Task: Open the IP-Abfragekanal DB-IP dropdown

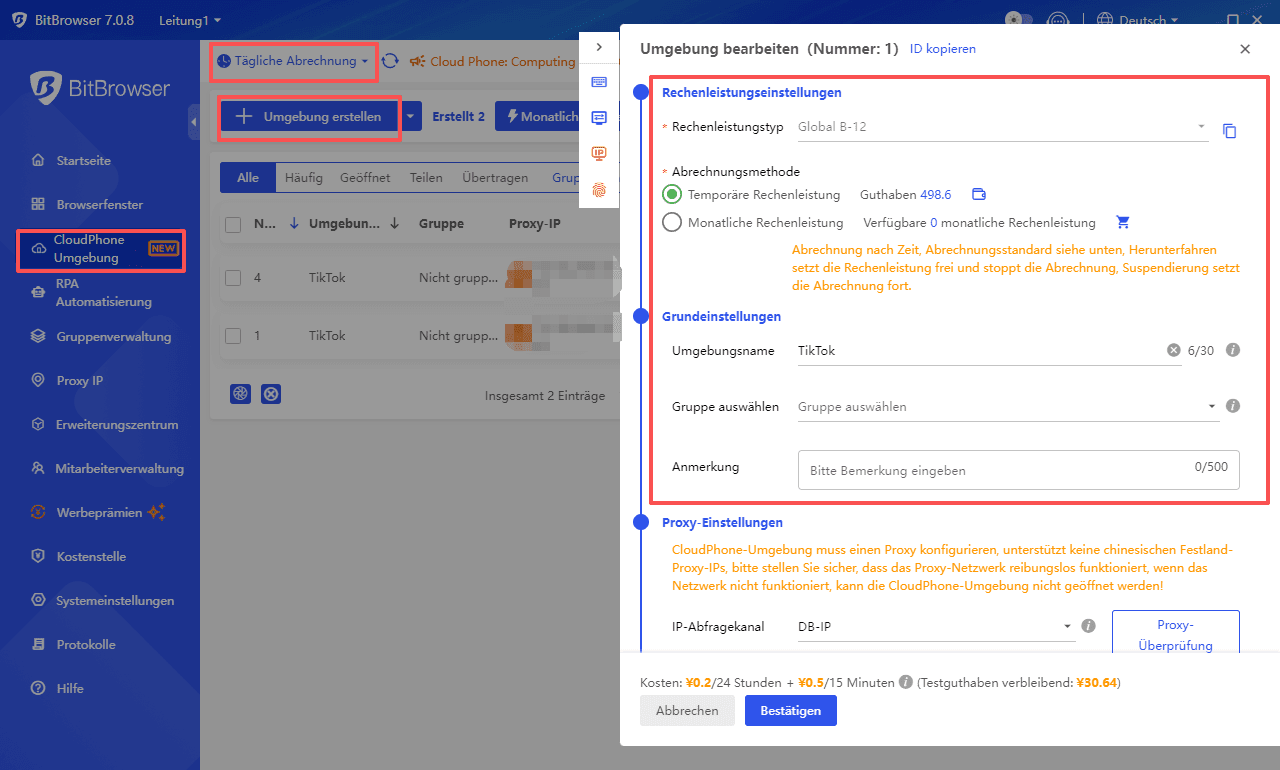Action: (936, 627)
